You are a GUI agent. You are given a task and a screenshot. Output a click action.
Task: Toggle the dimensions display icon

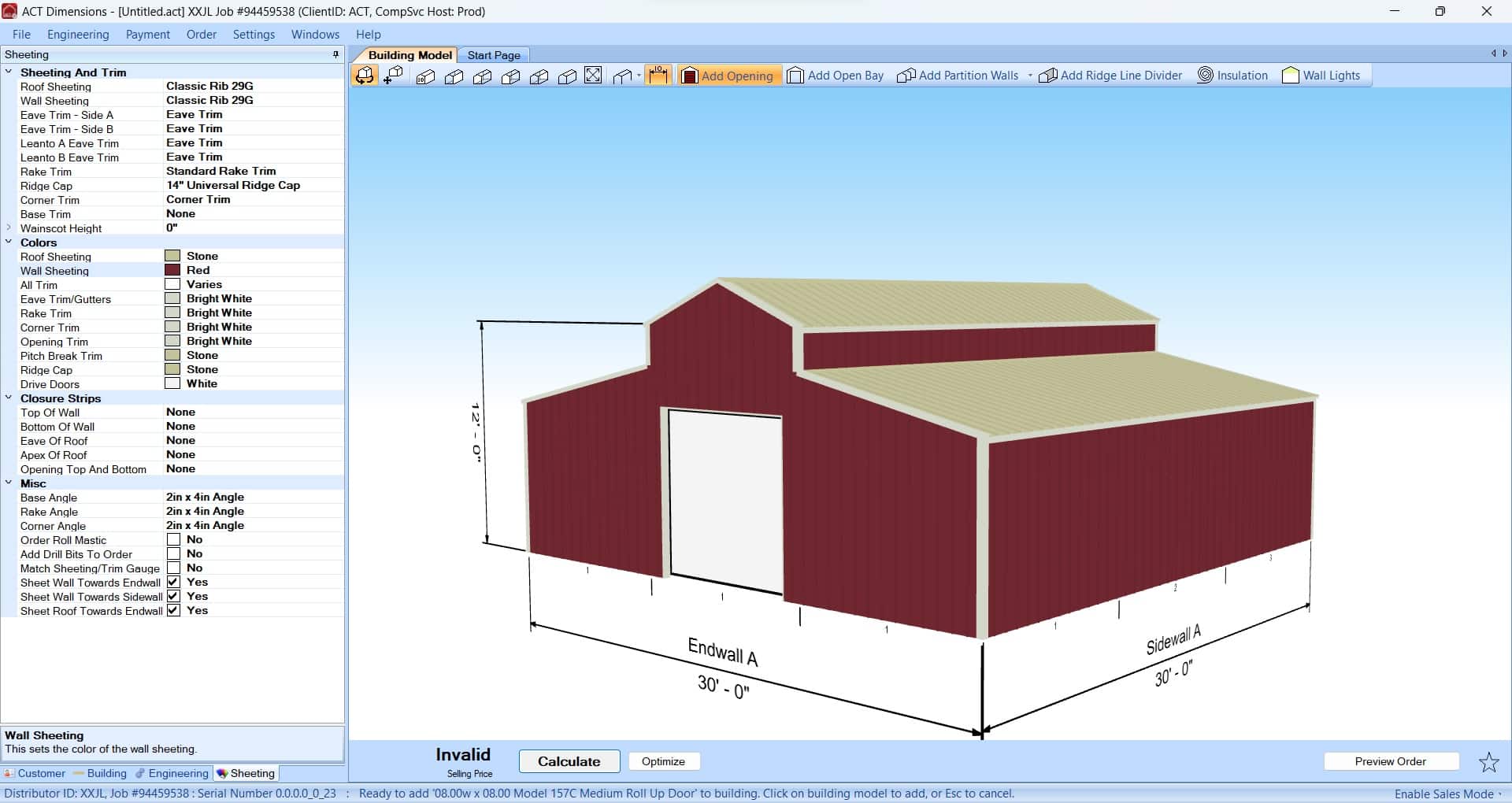click(658, 76)
